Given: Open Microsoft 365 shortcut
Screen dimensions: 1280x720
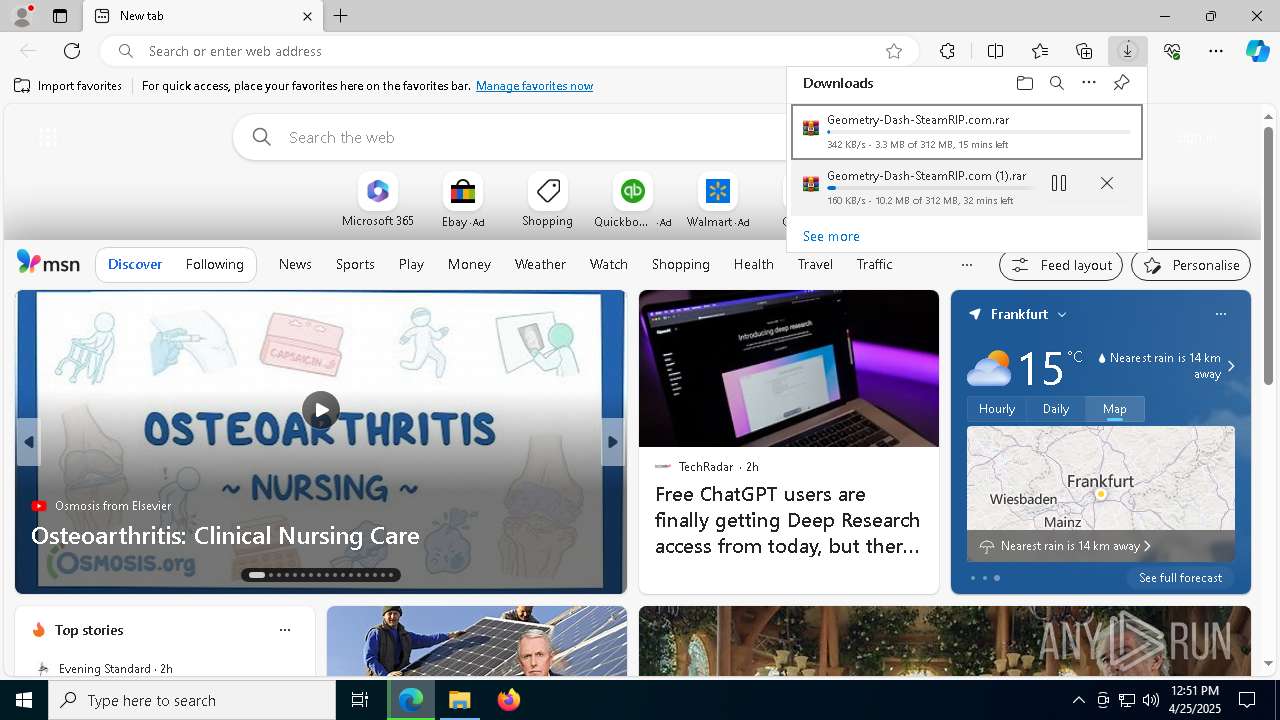Looking at the screenshot, I should (377, 201).
